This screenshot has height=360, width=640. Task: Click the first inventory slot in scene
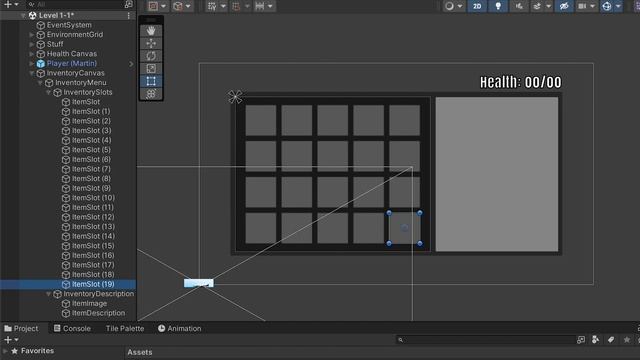(x=261, y=120)
